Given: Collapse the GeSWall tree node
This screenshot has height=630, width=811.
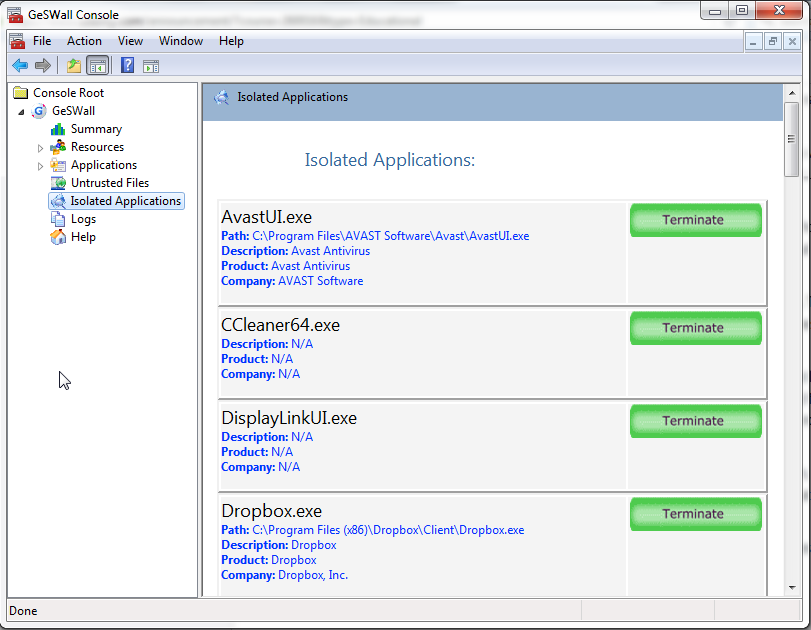Looking at the screenshot, I should (21, 111).
